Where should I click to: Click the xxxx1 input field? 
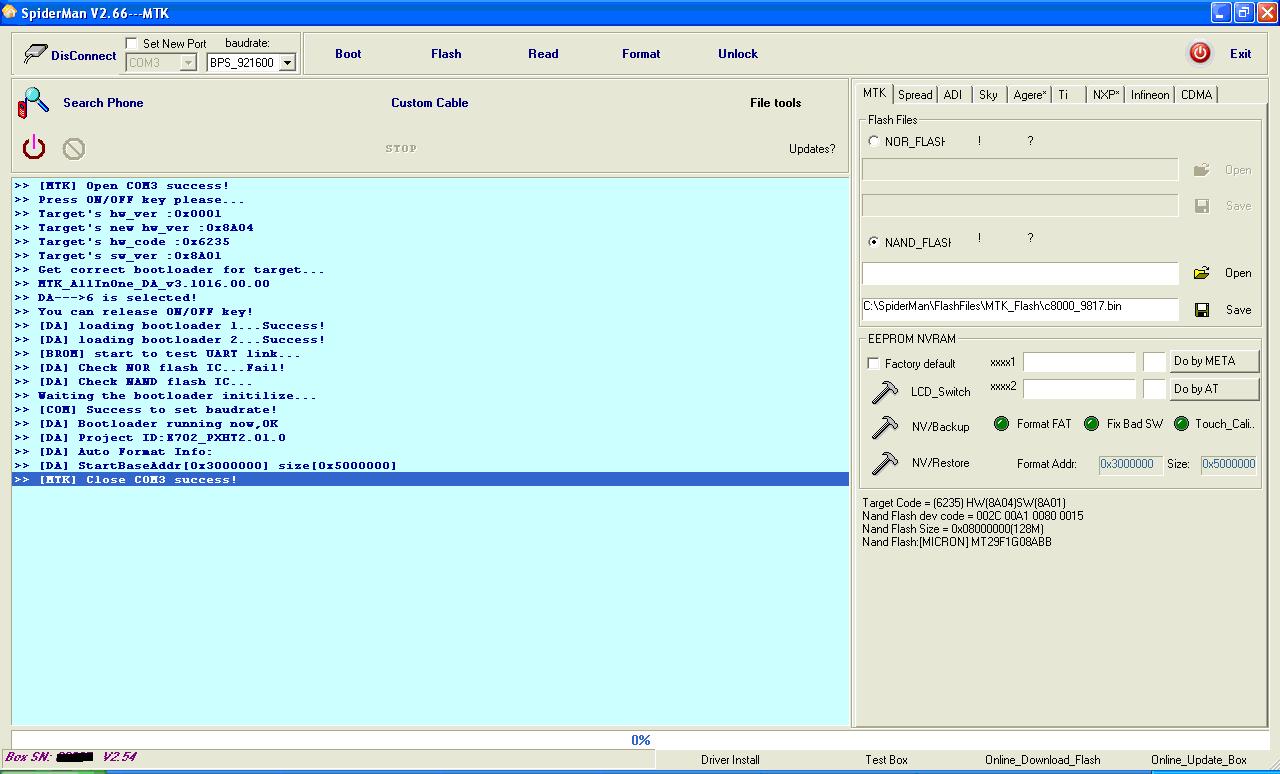[x=1079, y=362]
